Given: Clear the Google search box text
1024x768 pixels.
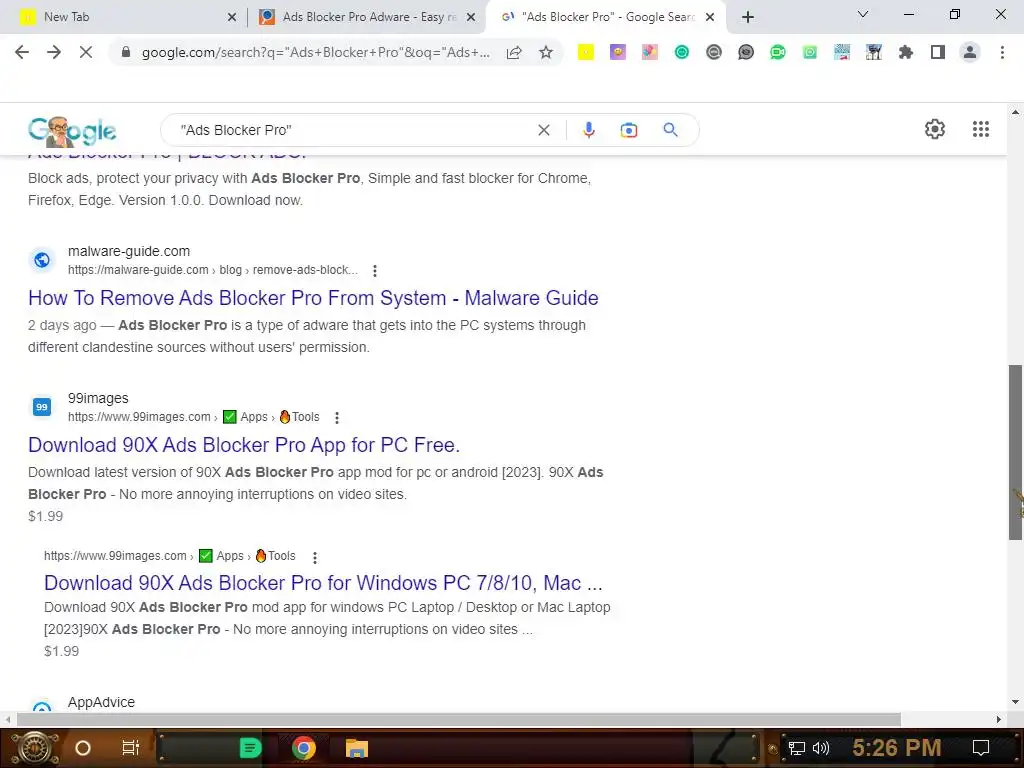Looking at the screenshot, I should (543, 130).
